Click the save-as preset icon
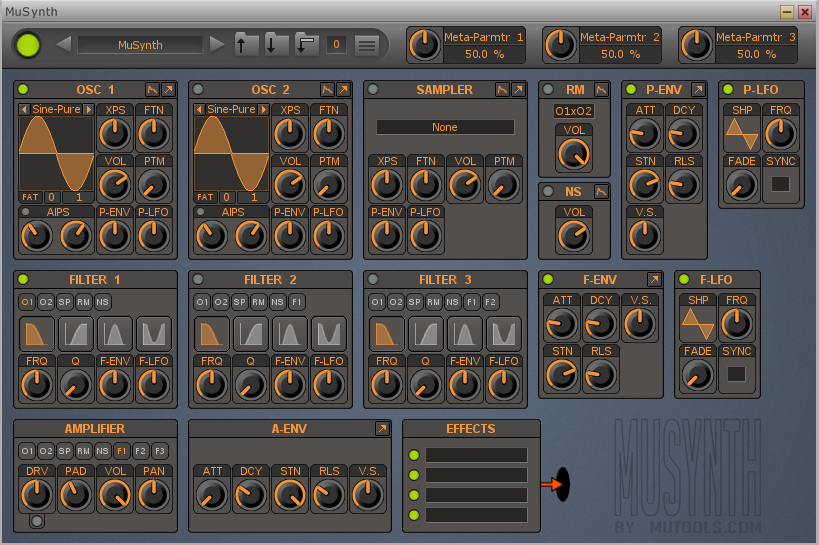 (306, 44)
